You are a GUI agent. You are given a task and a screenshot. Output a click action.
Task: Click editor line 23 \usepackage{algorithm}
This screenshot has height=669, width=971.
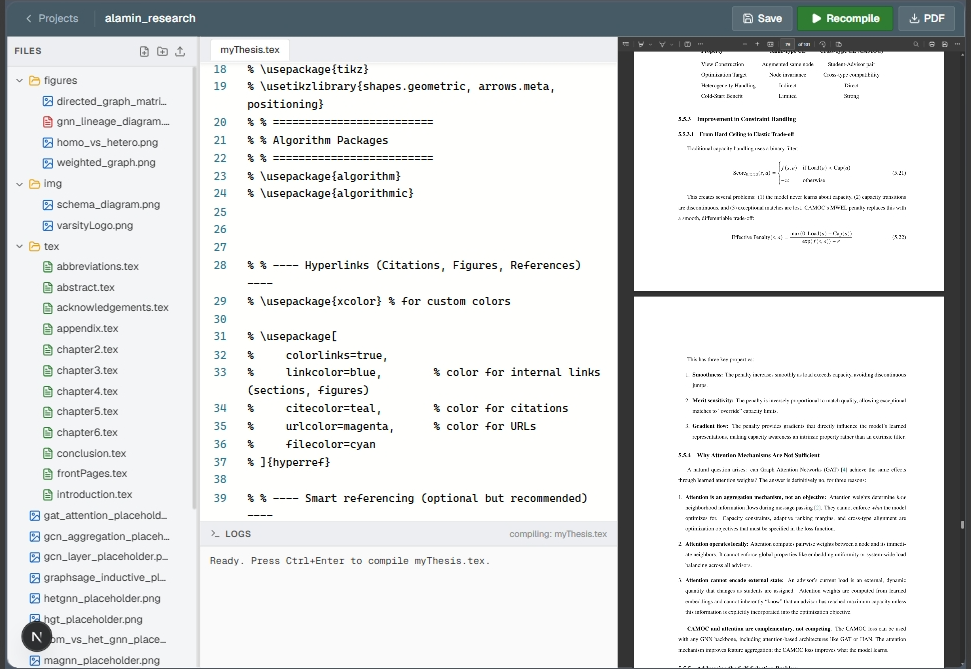coord(324,176)
